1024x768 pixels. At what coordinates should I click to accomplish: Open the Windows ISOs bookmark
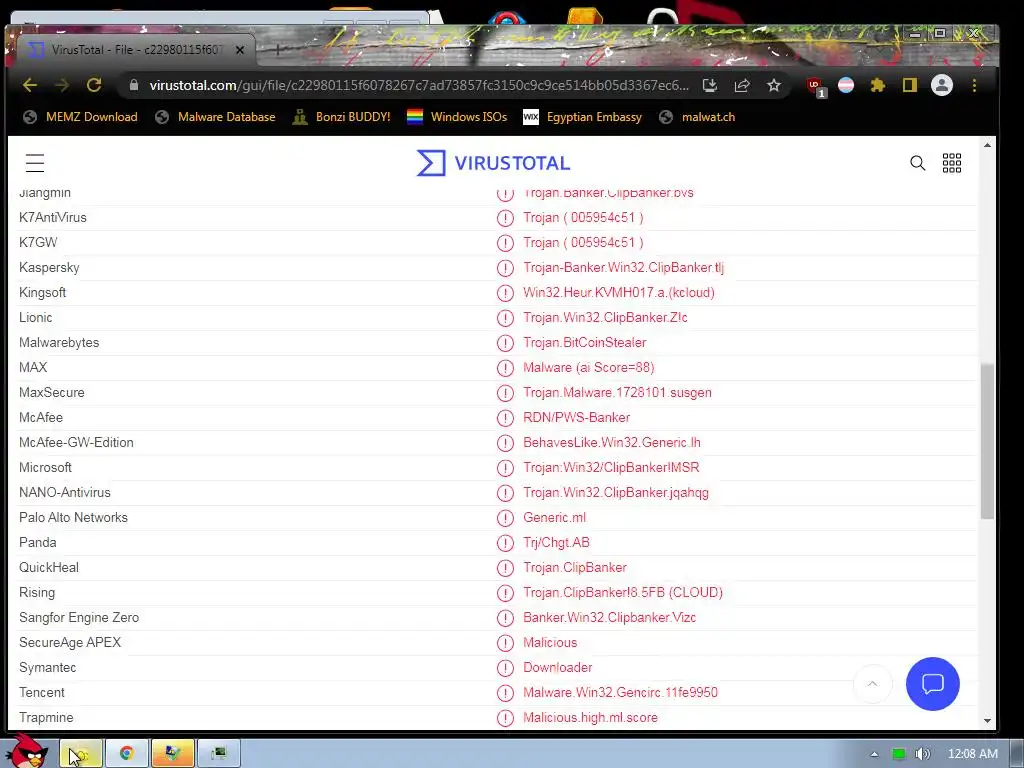click(x=457, y=117)
